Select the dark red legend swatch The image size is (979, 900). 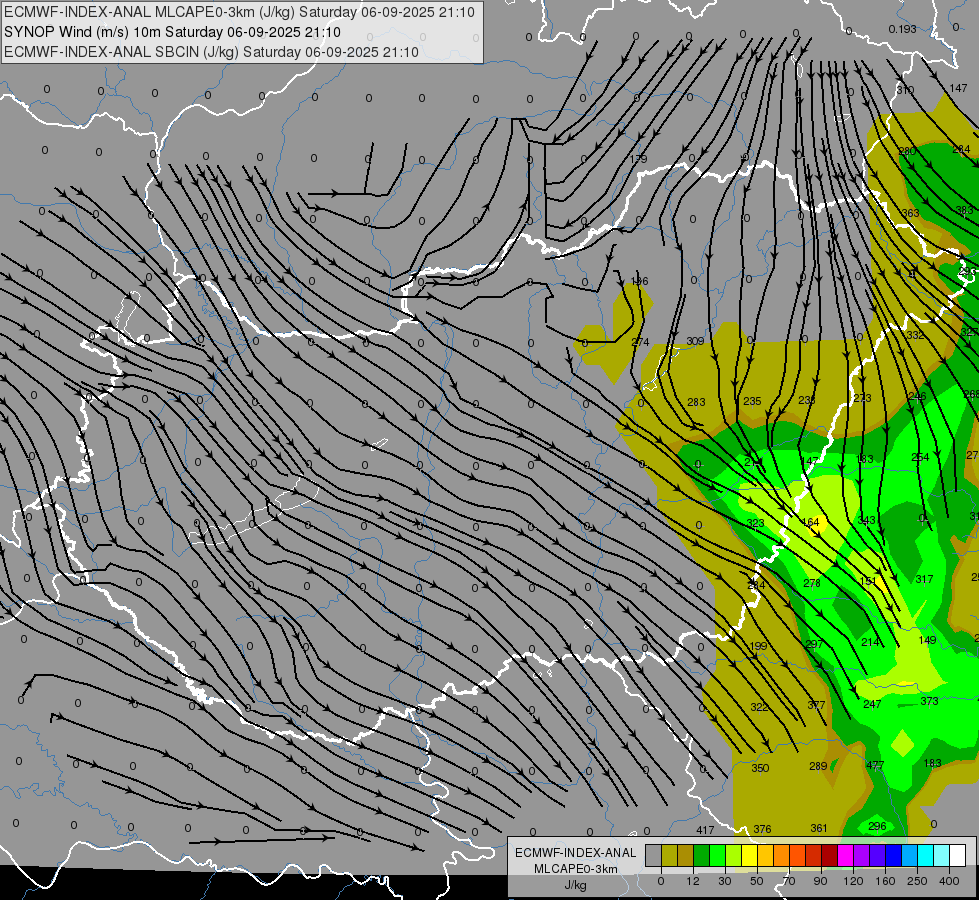pyautogui.click(x=830, y=856)
